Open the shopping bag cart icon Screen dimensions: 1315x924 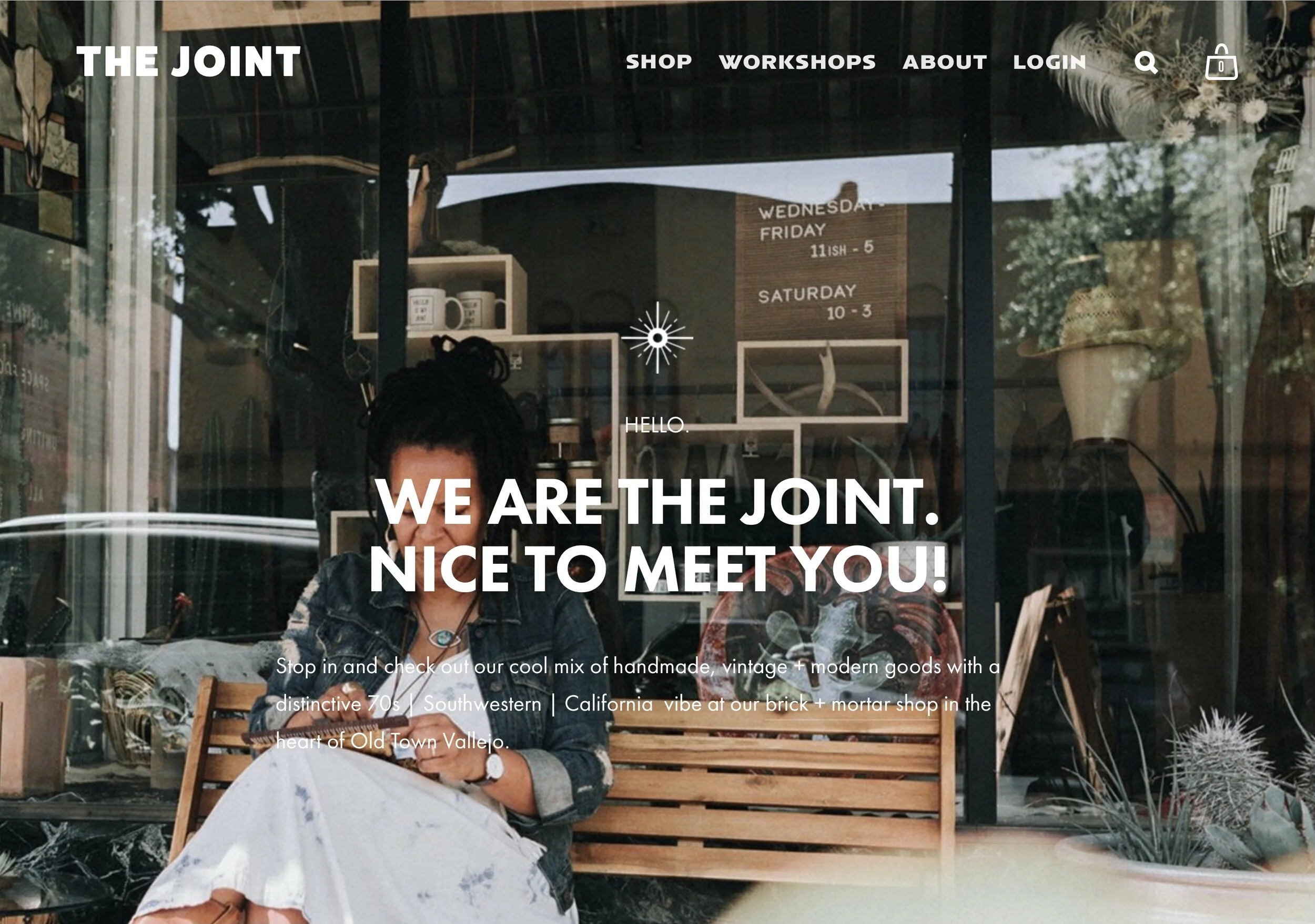click(x=1221, y=62)
